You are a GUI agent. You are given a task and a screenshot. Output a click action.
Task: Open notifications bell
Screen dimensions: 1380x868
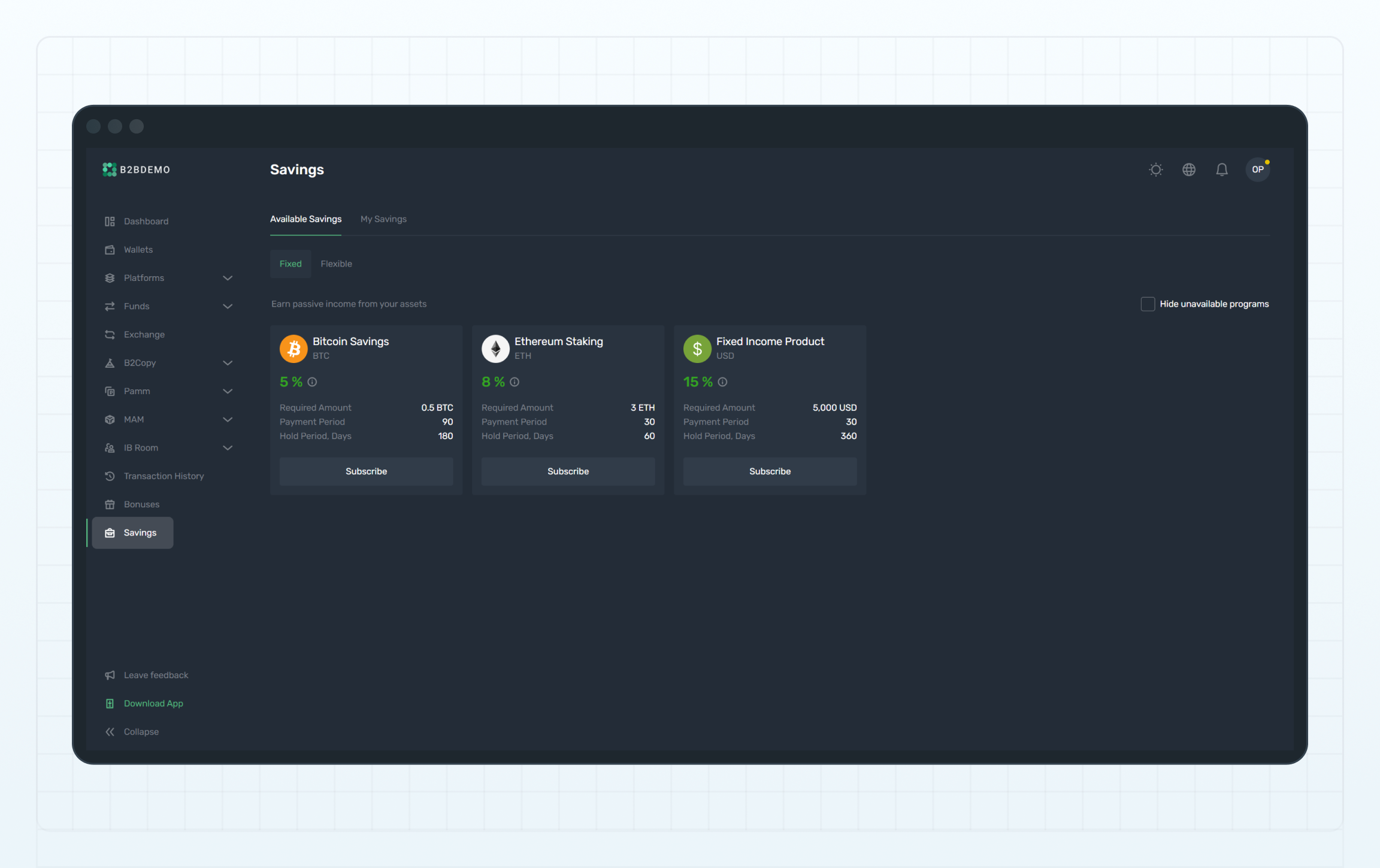click(1221, 170)
